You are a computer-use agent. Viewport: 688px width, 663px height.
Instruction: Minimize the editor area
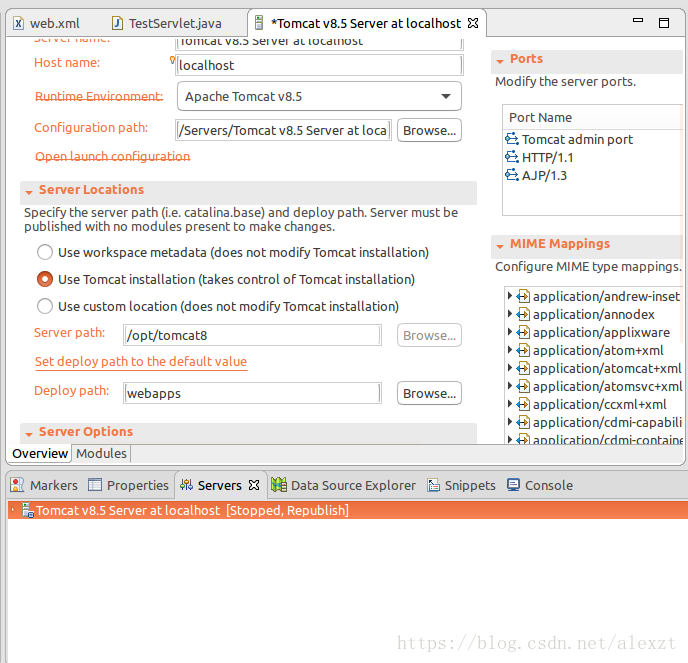pyautogui.click(x=638, y=20)
